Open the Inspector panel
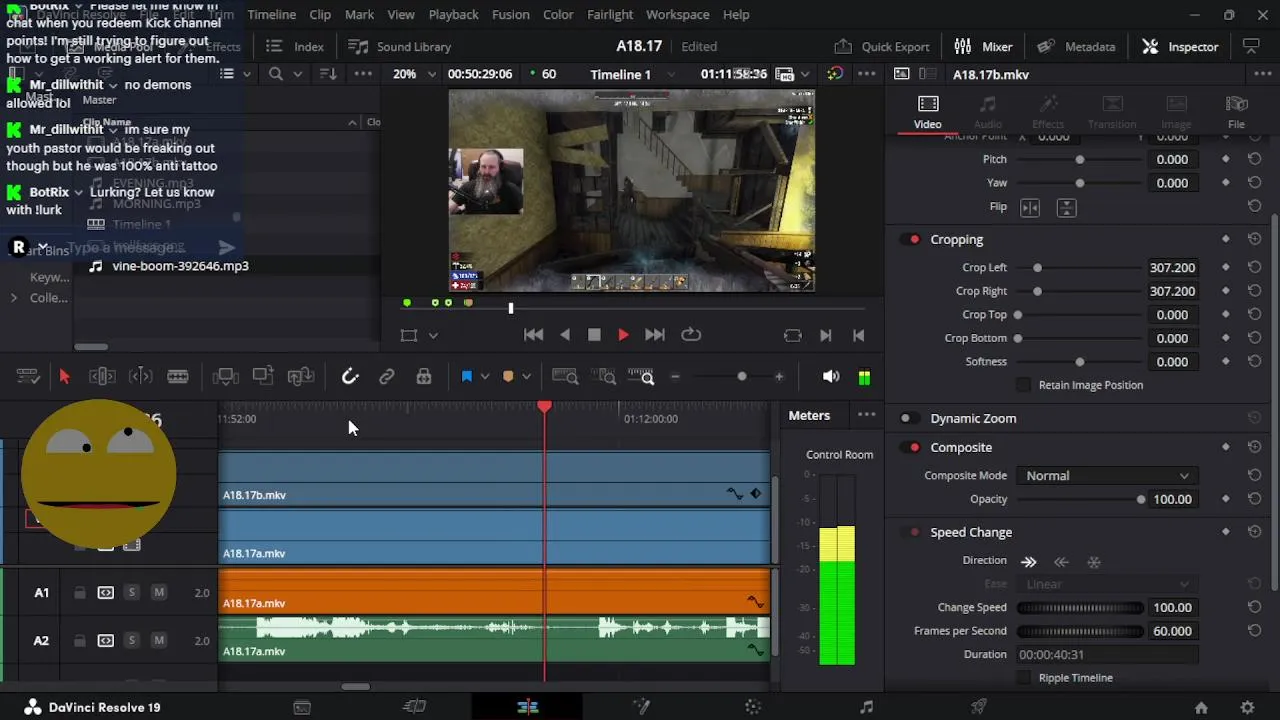 (1181, 46)
